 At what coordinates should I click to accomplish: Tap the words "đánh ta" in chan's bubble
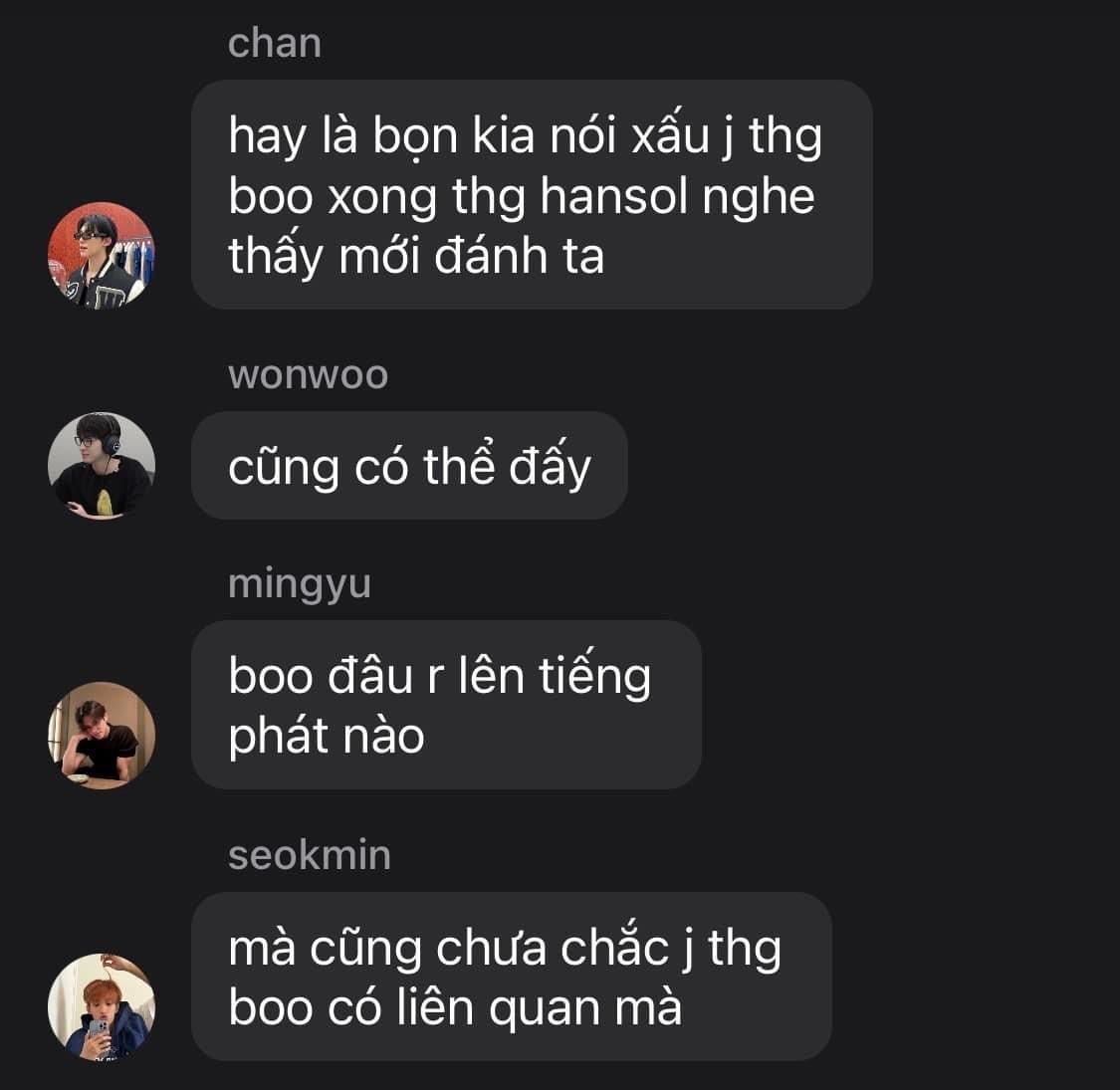(x=520, y=256)
